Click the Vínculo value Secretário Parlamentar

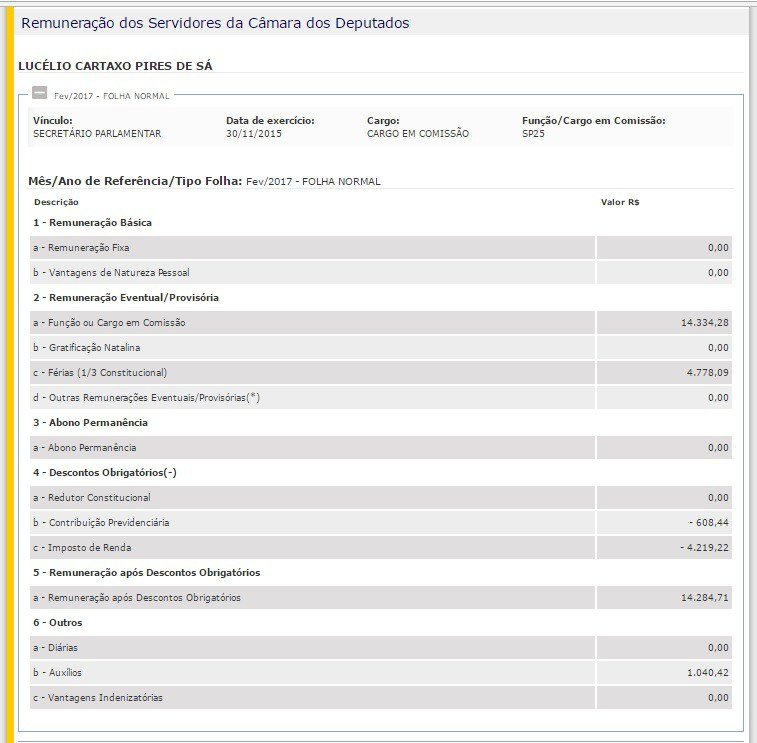[x=97, y=134]
